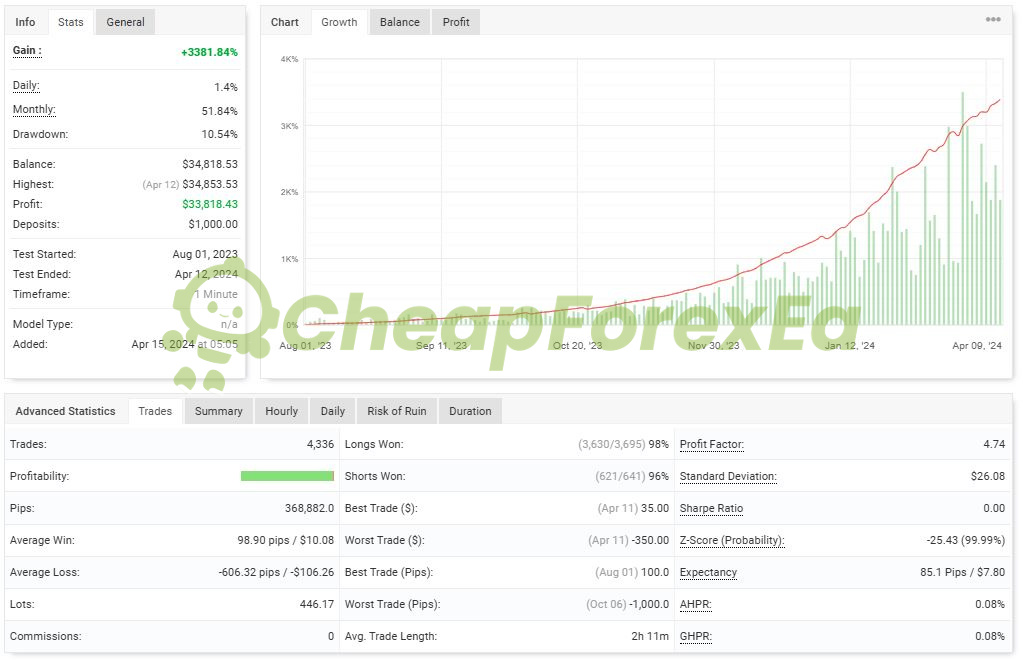Click Profit Factor value 4.74
The height and width of the screenshot is (662, 1023).
coord(994,444)
